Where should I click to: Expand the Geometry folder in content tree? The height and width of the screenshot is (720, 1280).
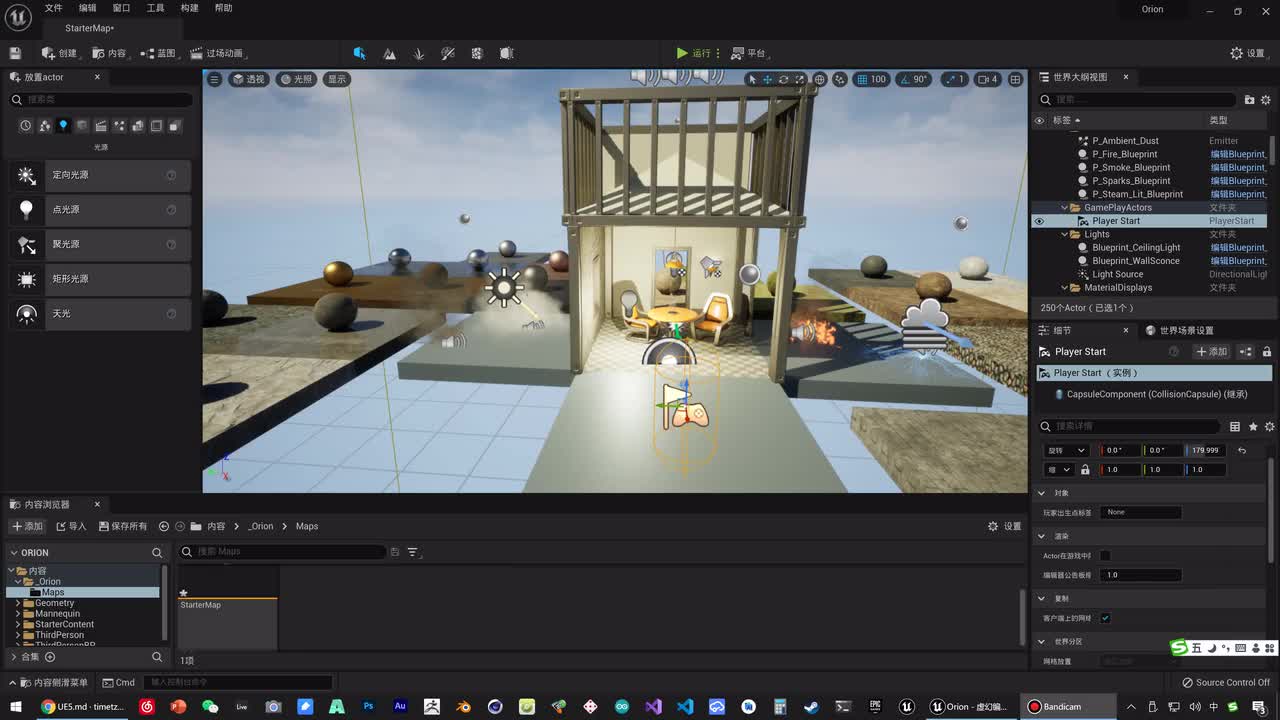[18, 603]
